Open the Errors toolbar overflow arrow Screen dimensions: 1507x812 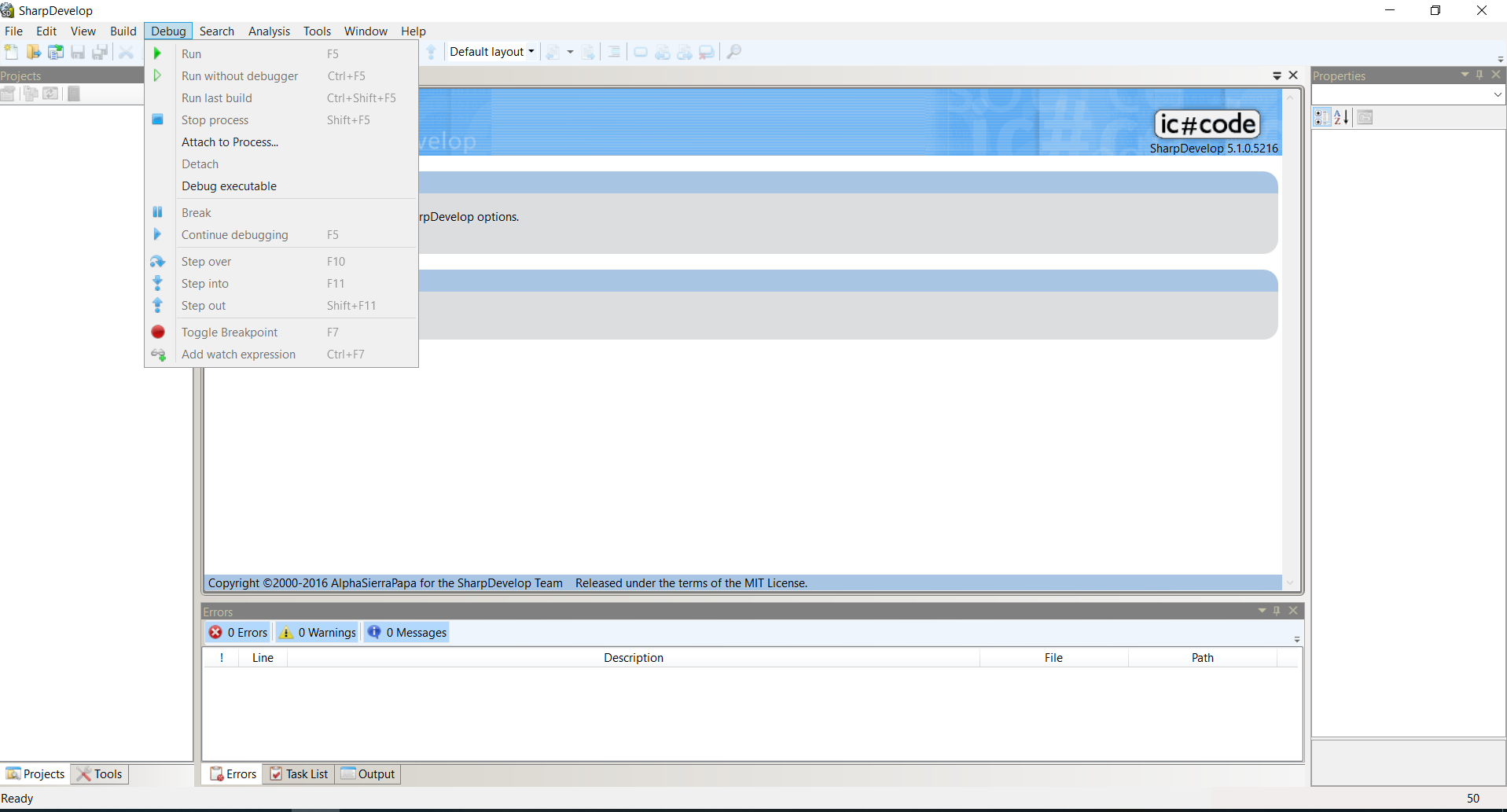pos(1296,639)
